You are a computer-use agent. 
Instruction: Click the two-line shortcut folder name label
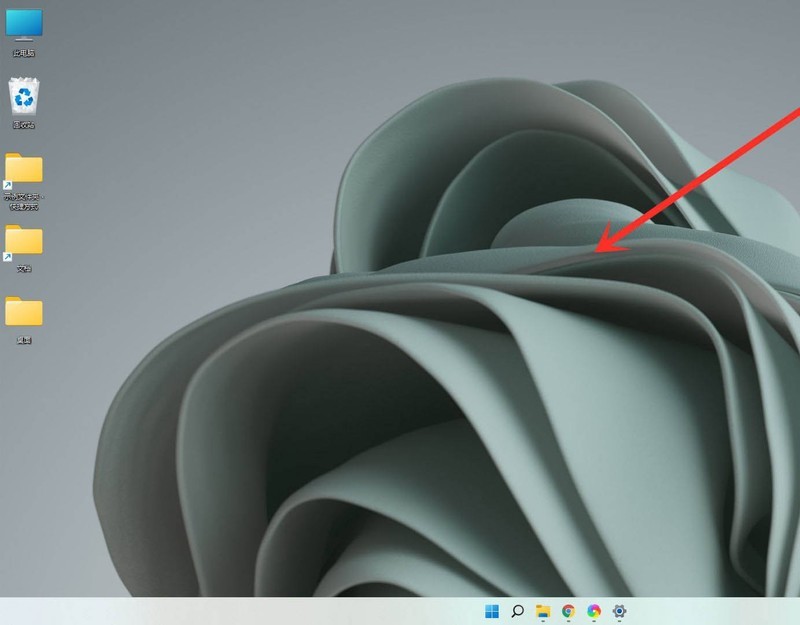(24, 201)
